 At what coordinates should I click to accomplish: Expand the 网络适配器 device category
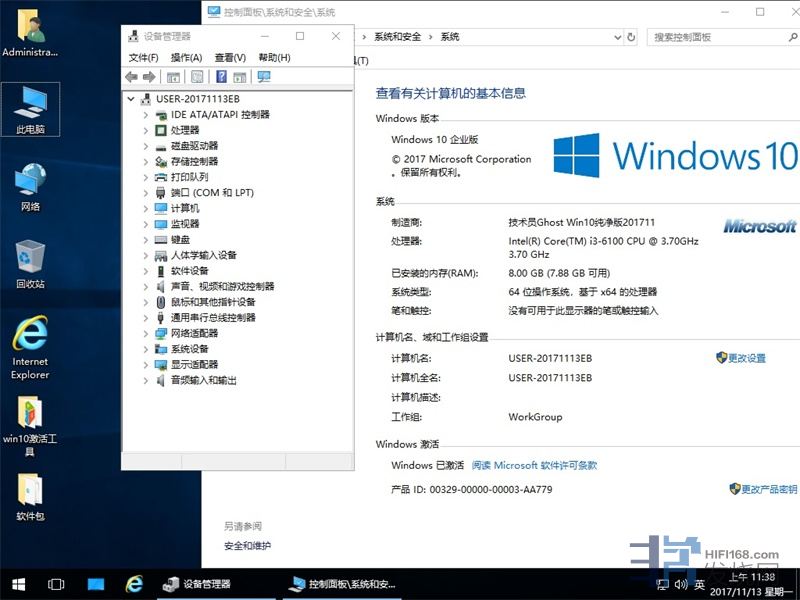(x=146, y=333)
